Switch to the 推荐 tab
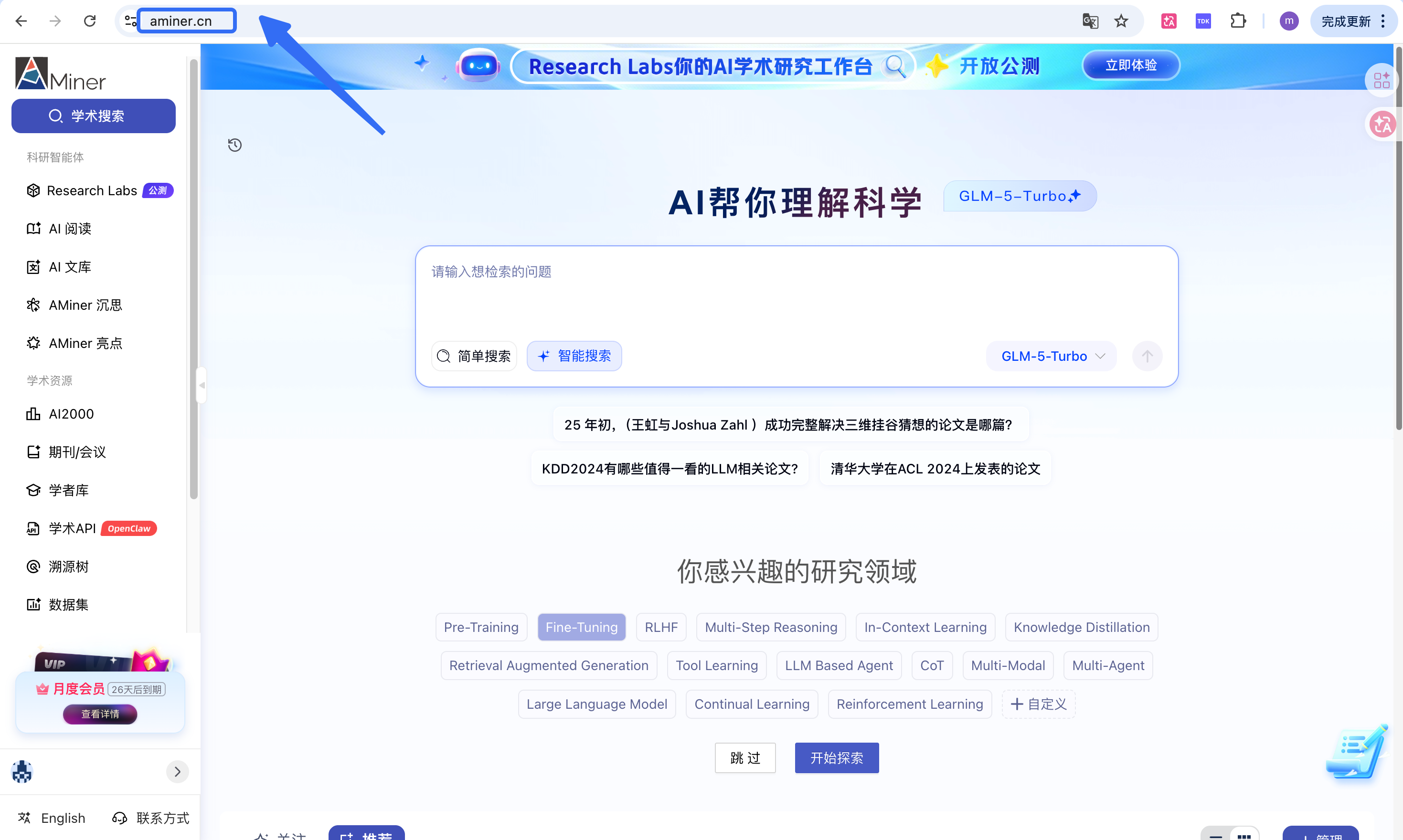This screenshot has height=840, width=1403. point(366,833)
